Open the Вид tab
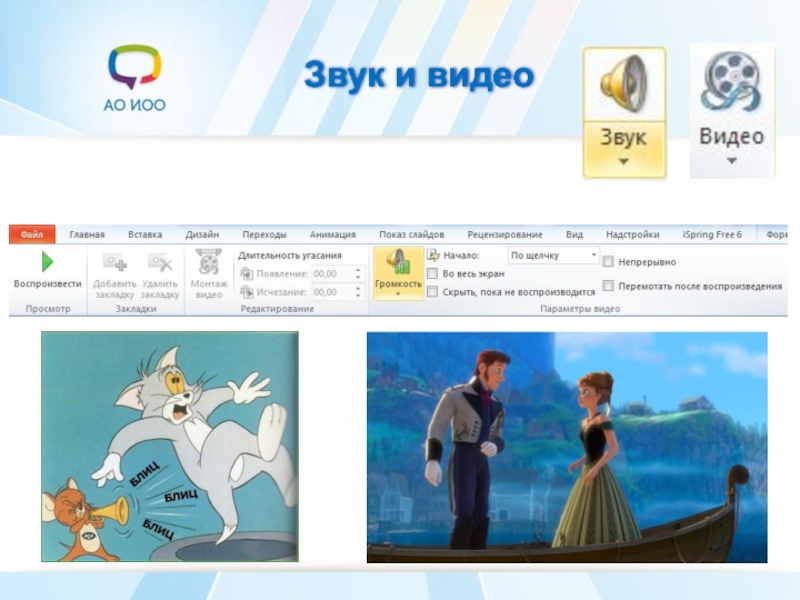 point(574,235)
